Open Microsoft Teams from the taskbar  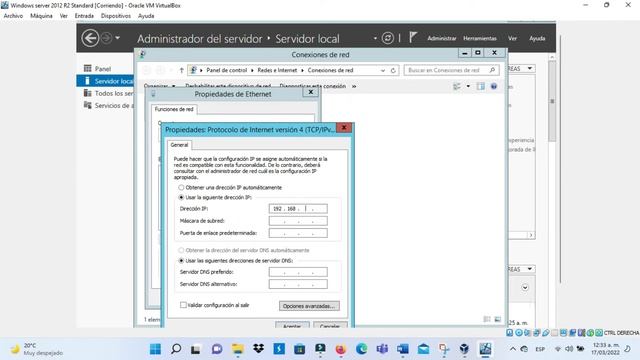click(382, 349)
